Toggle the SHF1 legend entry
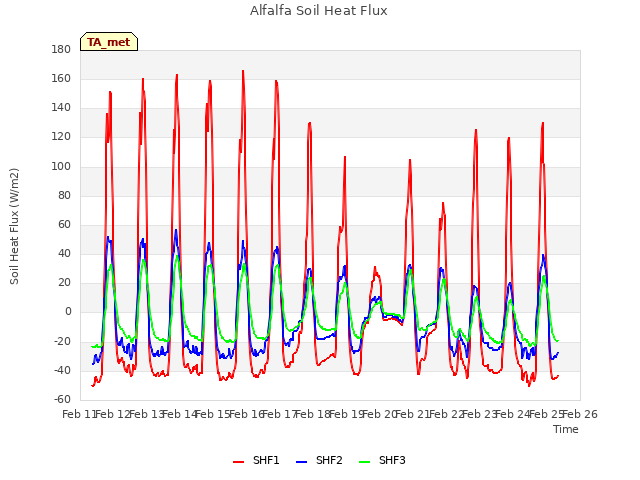 [256, 461]
